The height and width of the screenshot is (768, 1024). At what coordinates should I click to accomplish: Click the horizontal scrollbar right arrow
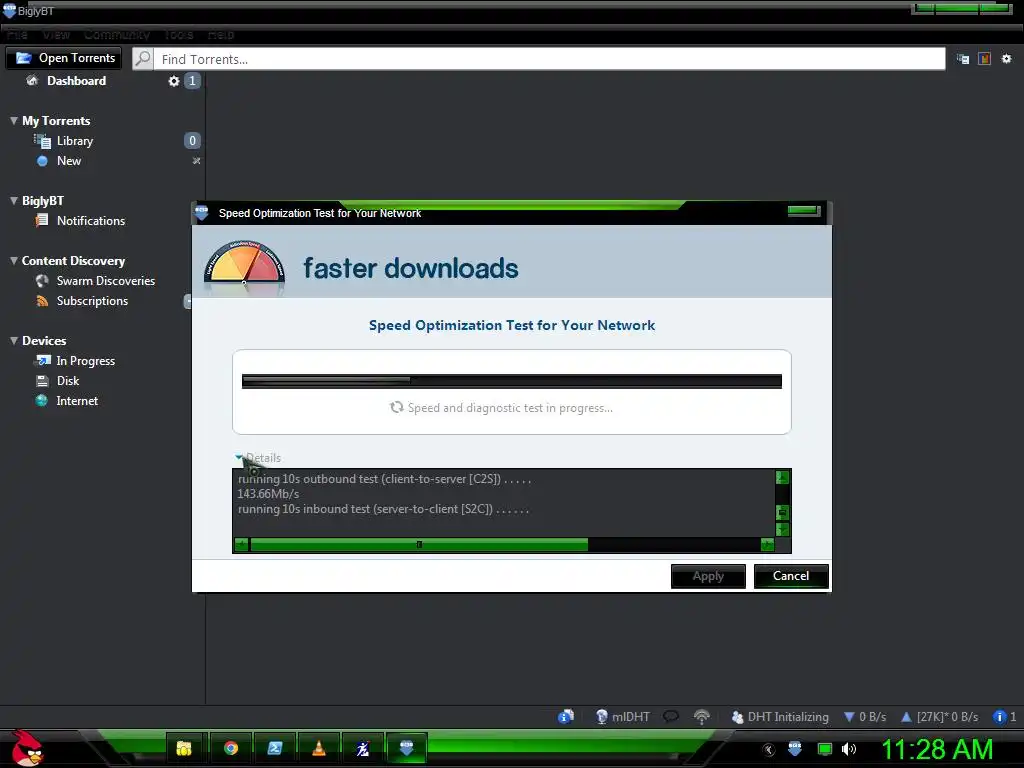(x=767, y=545)
